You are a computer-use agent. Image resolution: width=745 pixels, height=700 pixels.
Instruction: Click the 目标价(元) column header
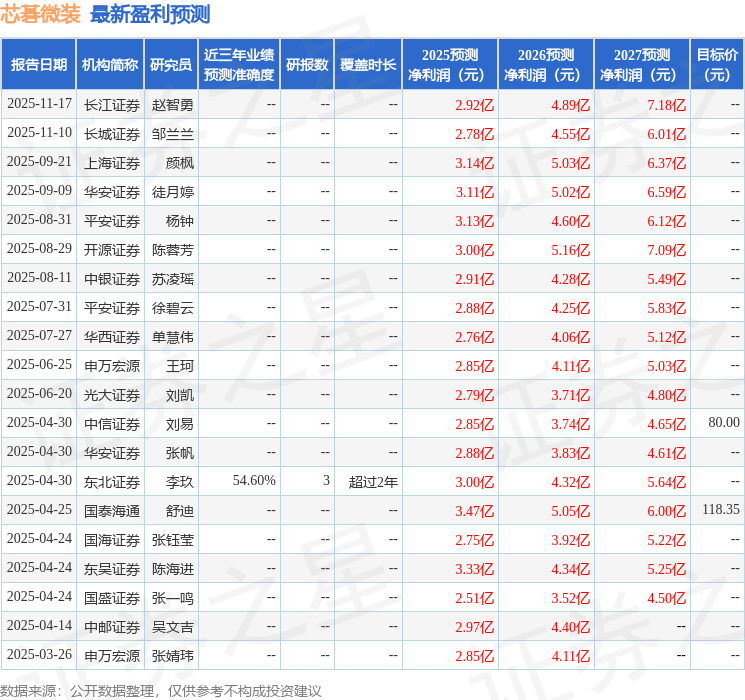tap(717, 65)
